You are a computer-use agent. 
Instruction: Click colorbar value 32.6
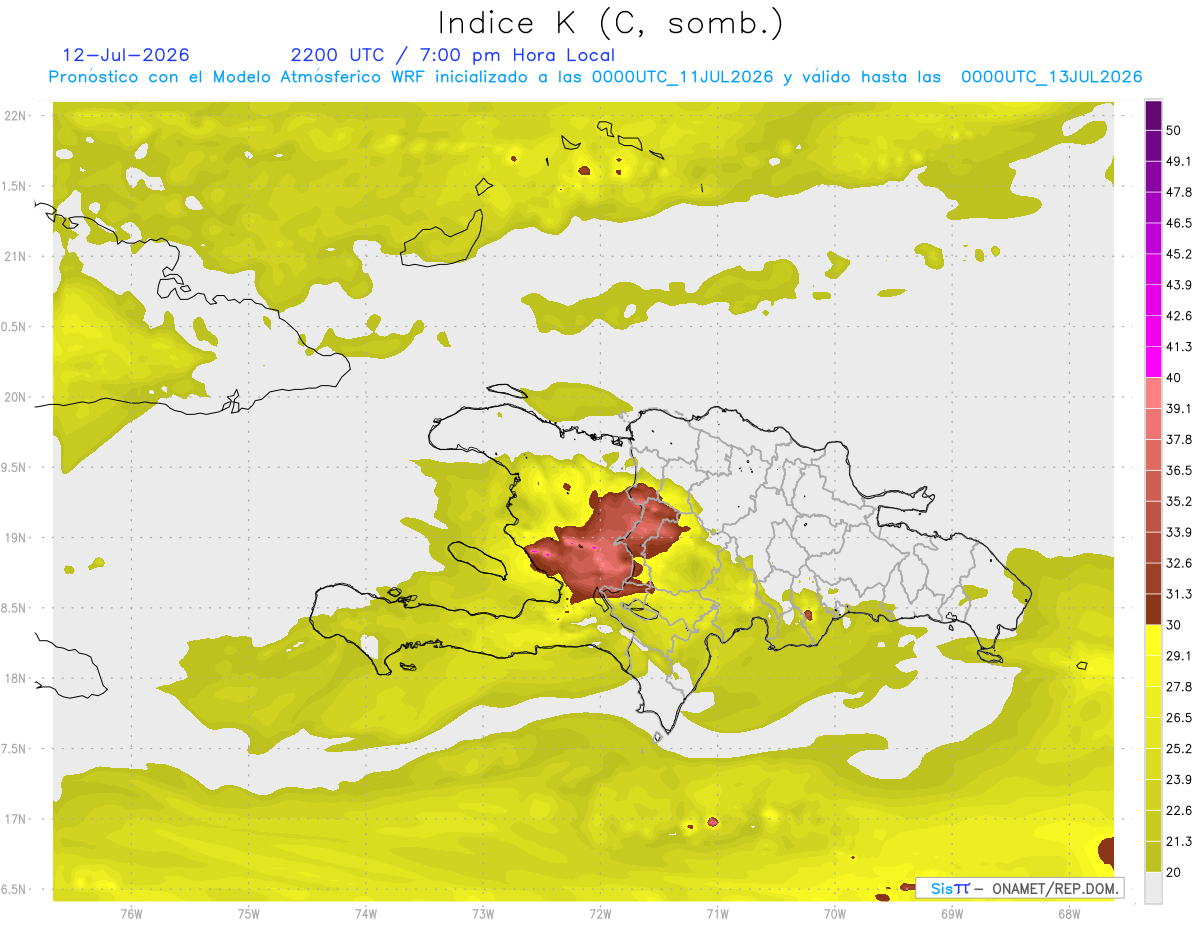(1179, 563)
